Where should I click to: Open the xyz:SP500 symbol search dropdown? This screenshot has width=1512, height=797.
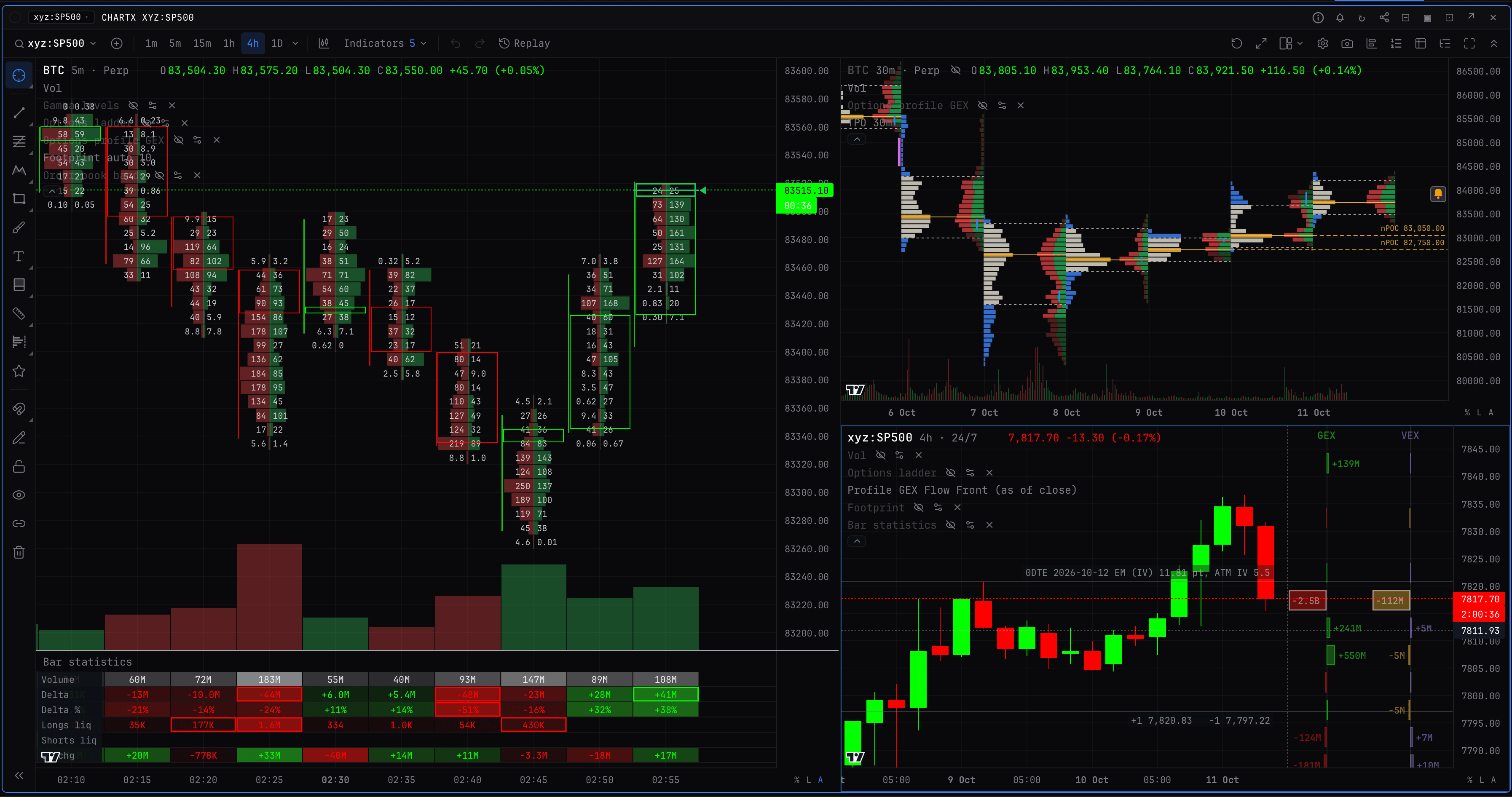point(56,43)
